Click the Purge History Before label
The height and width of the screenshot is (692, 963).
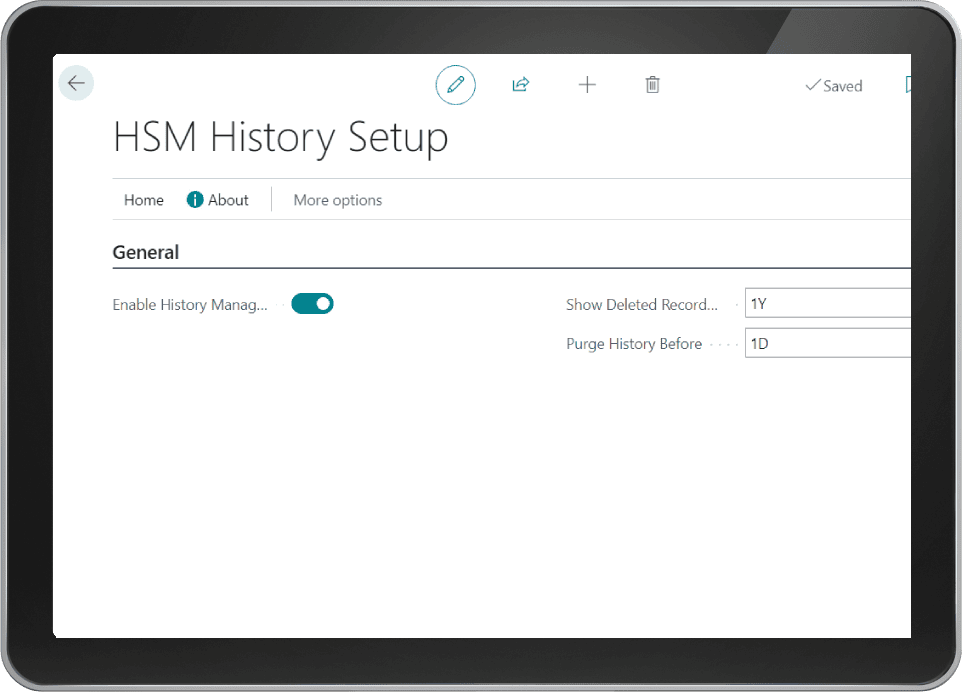634,344
